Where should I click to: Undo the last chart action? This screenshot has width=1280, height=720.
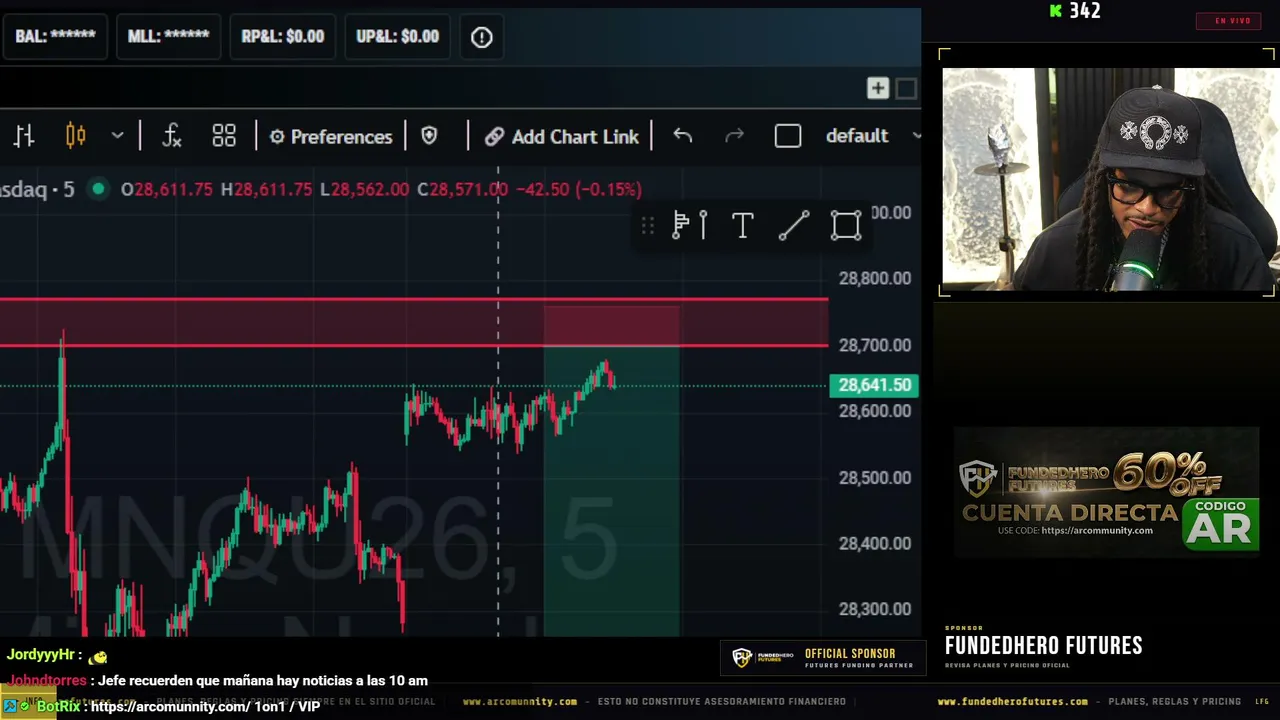(x=683, y=136)
